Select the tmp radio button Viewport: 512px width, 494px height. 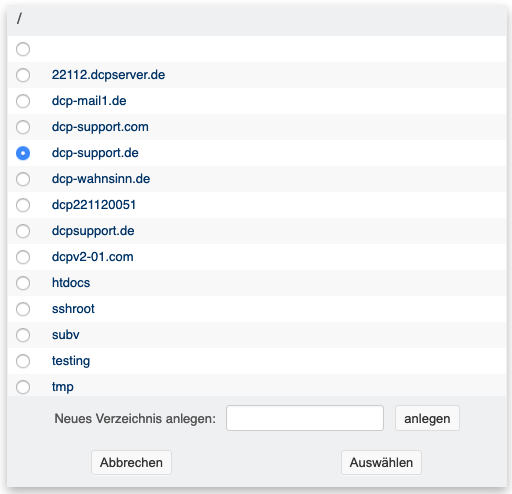[23, 387]
